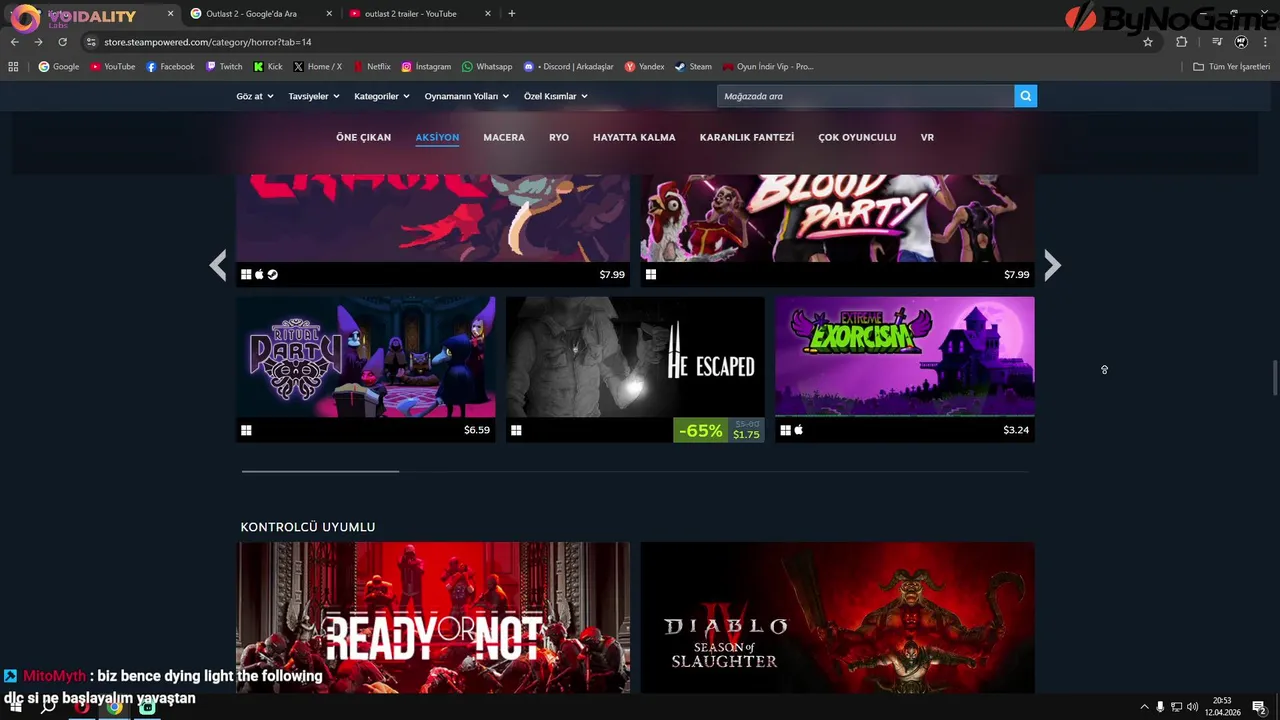Show hidden tray icons chevron
Image resolution: width=1280 pixels, height=720 pixels.
point(1145,707)
